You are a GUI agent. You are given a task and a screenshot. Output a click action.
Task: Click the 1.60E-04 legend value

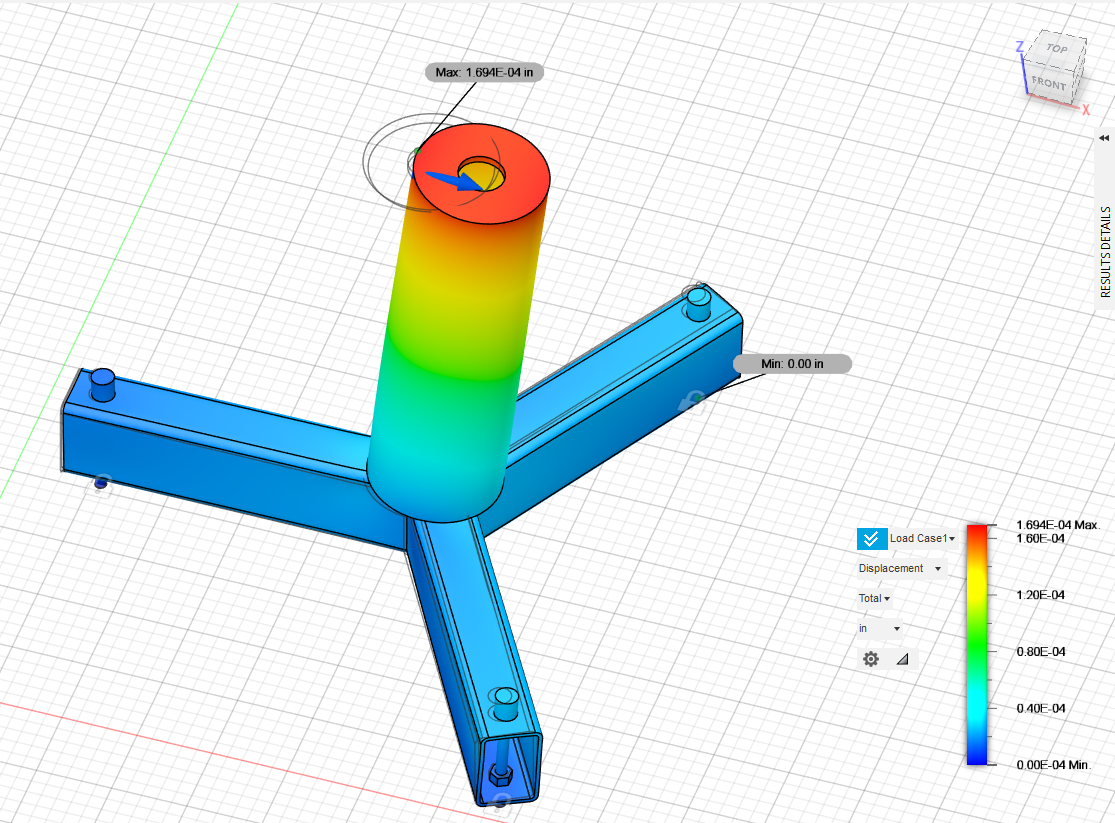coord(1040,538)
